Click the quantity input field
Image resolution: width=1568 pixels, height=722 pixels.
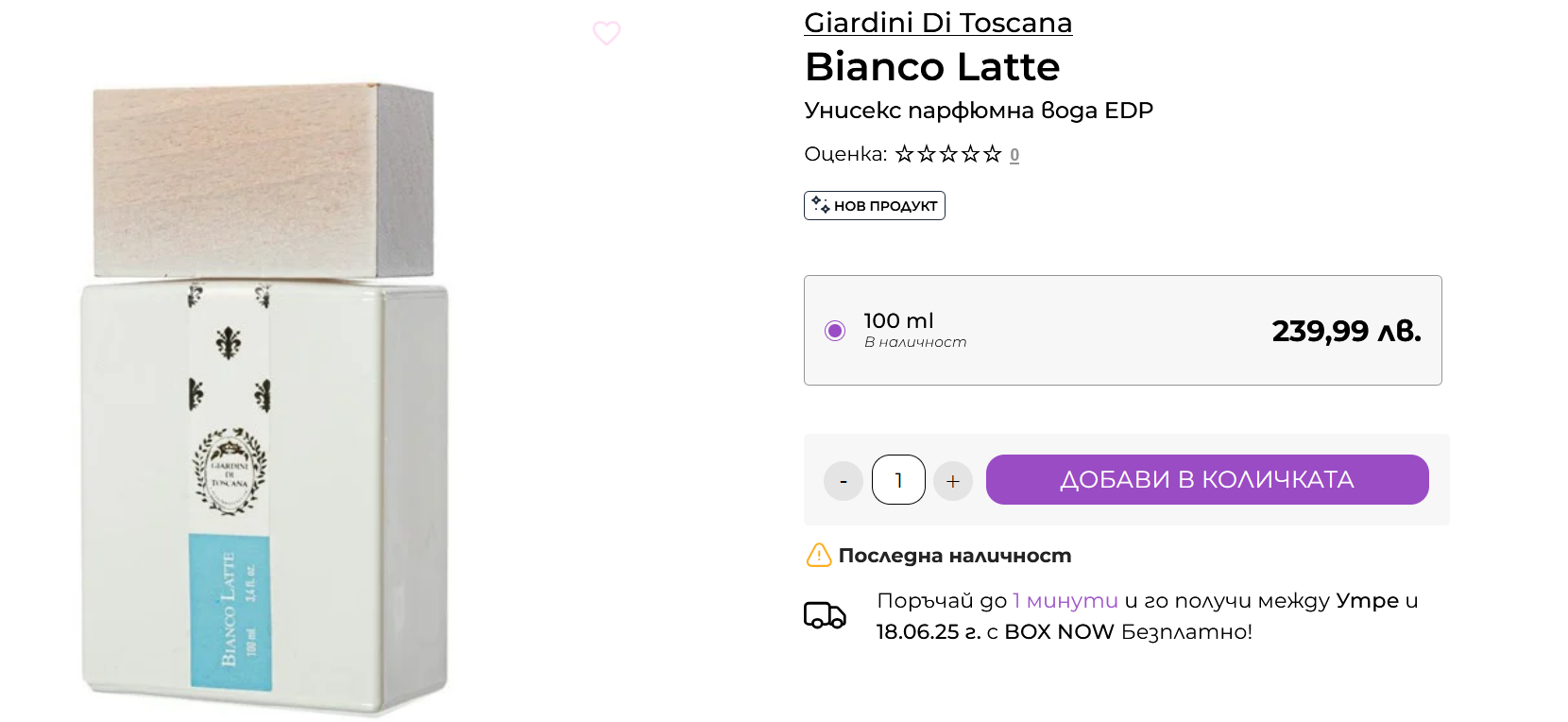[x=898, y=480]
